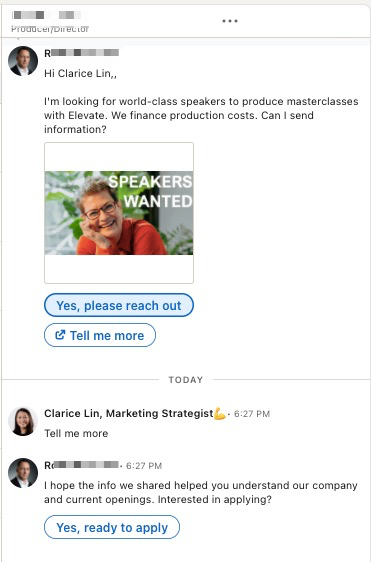The height and width of the screenshot is (562, 371).
Task: Click Clarice Lin's profile avatar
Action: coord(23,421)
